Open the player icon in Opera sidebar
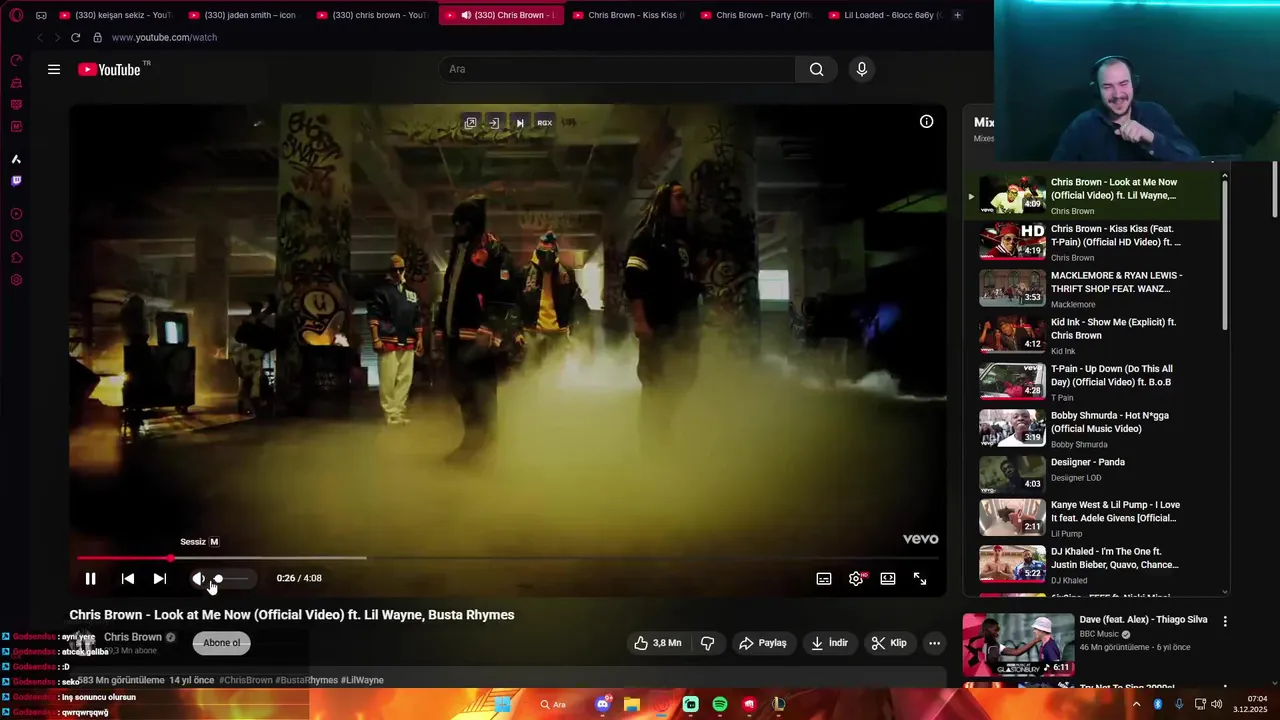The width and height of the screenshot is (1280, 720). pyautogui.click(x=16, y=214)
